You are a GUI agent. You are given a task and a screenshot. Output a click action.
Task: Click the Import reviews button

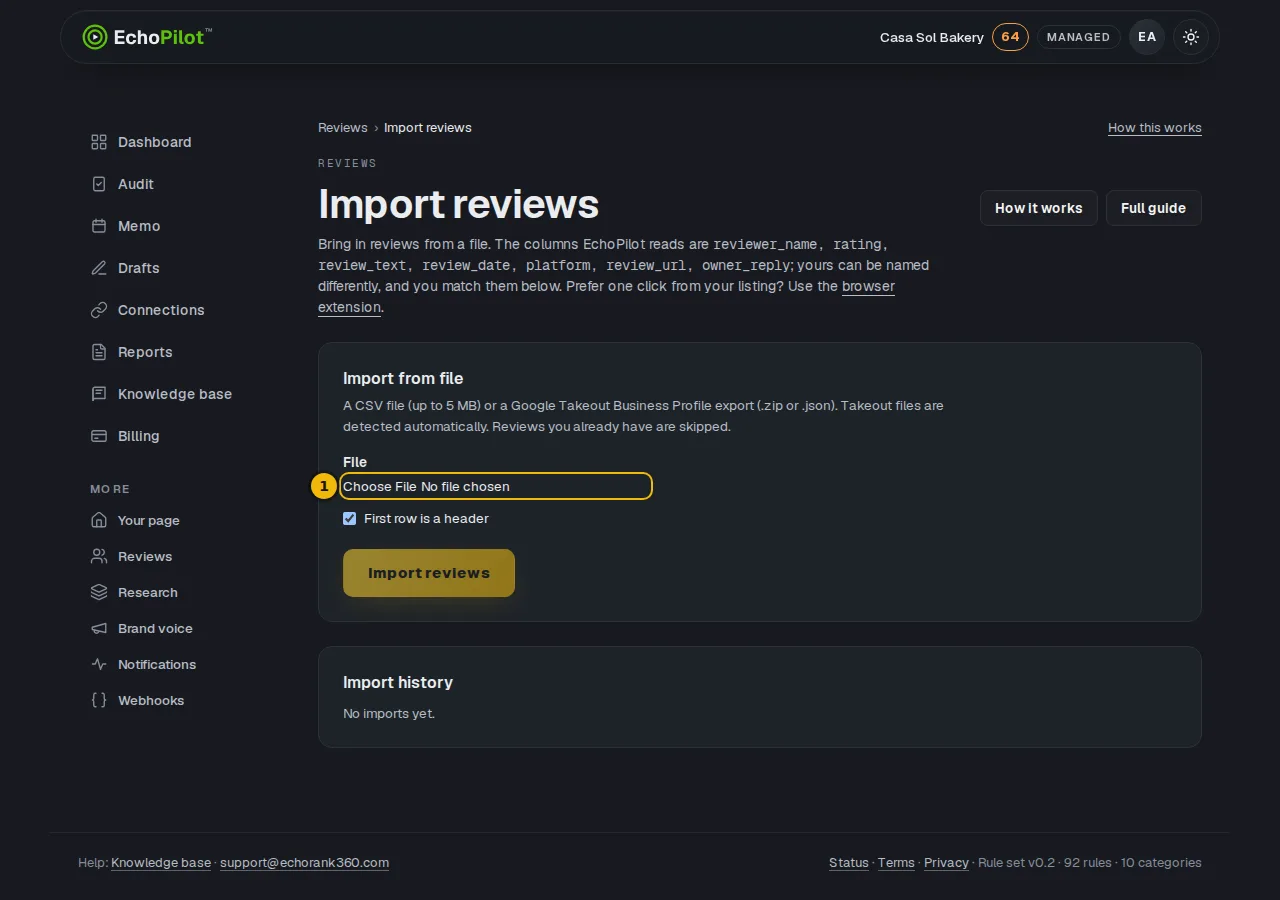point(429,573)
